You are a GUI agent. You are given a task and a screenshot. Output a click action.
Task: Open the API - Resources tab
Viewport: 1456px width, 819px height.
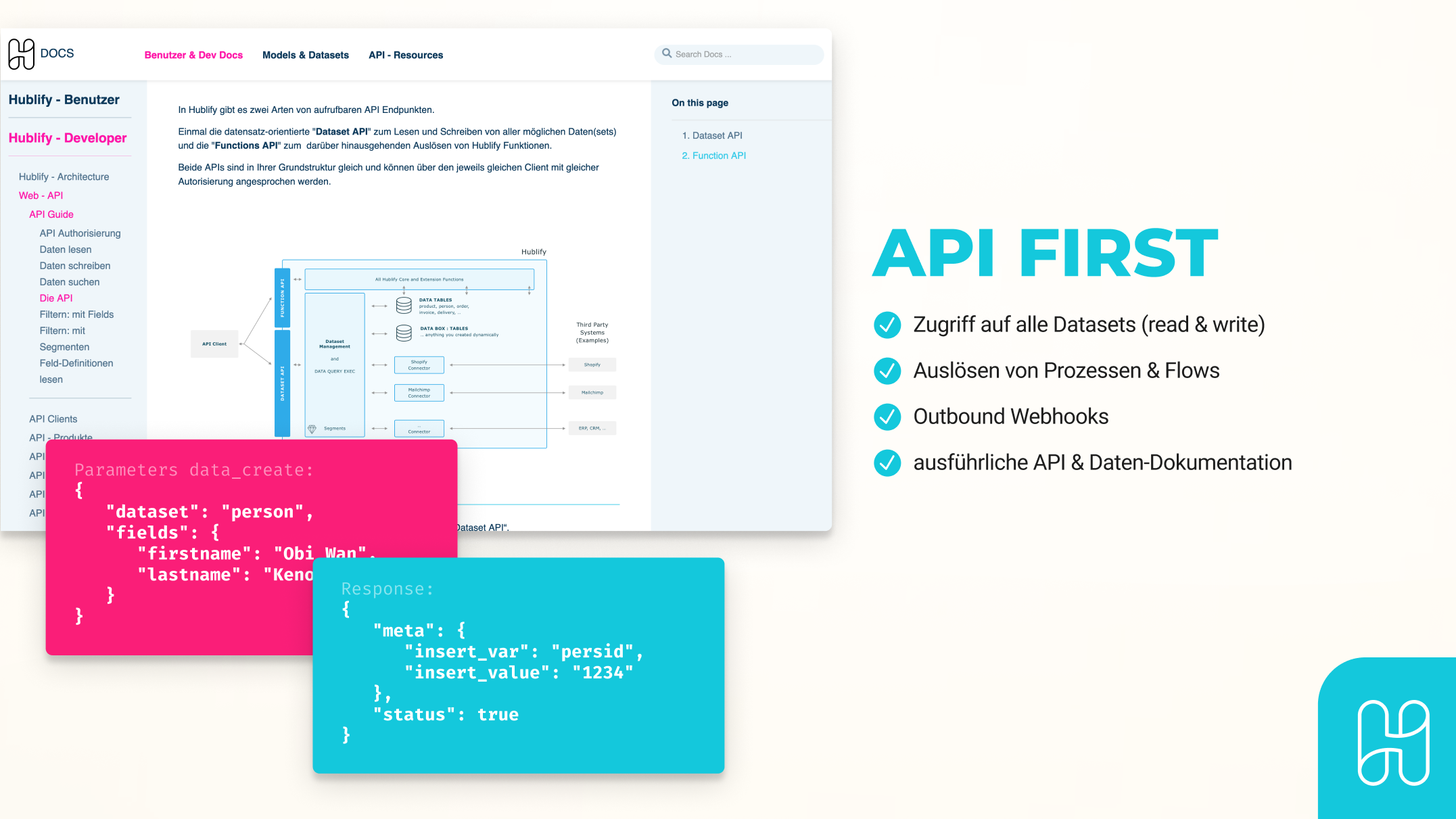(405, 55)
